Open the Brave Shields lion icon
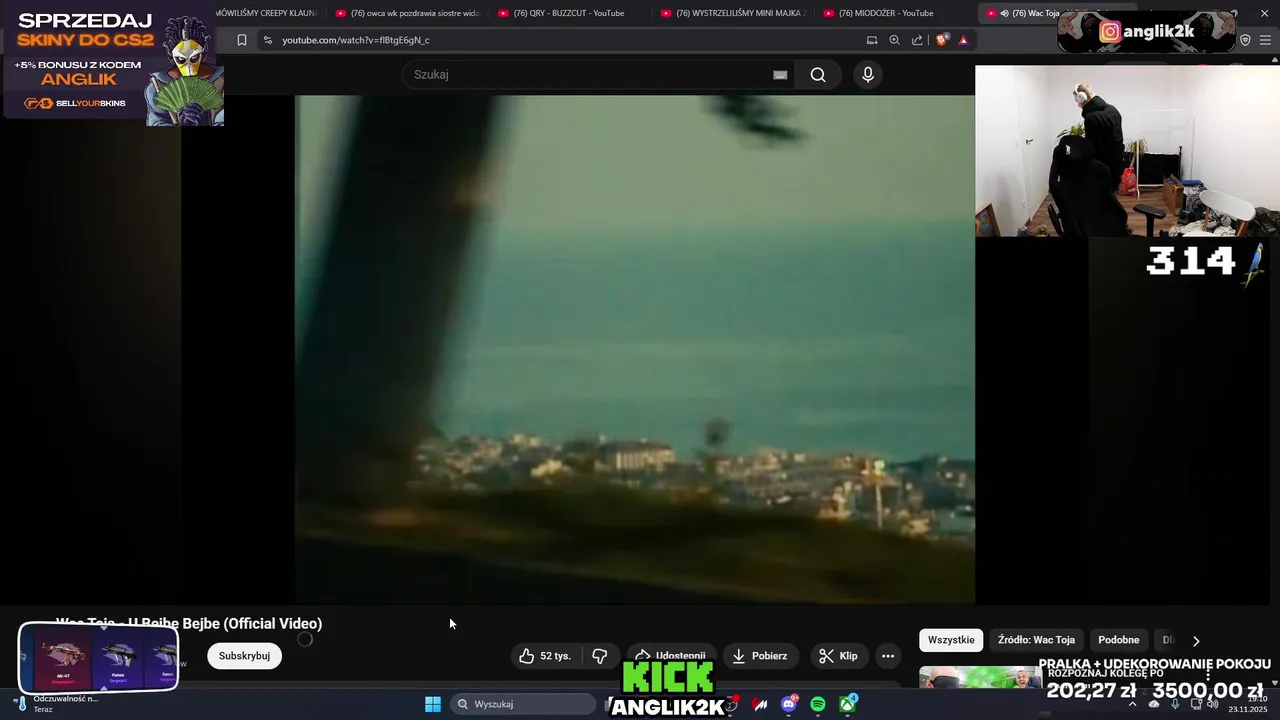Viewport: 1280px width, 720px height. 941,40
